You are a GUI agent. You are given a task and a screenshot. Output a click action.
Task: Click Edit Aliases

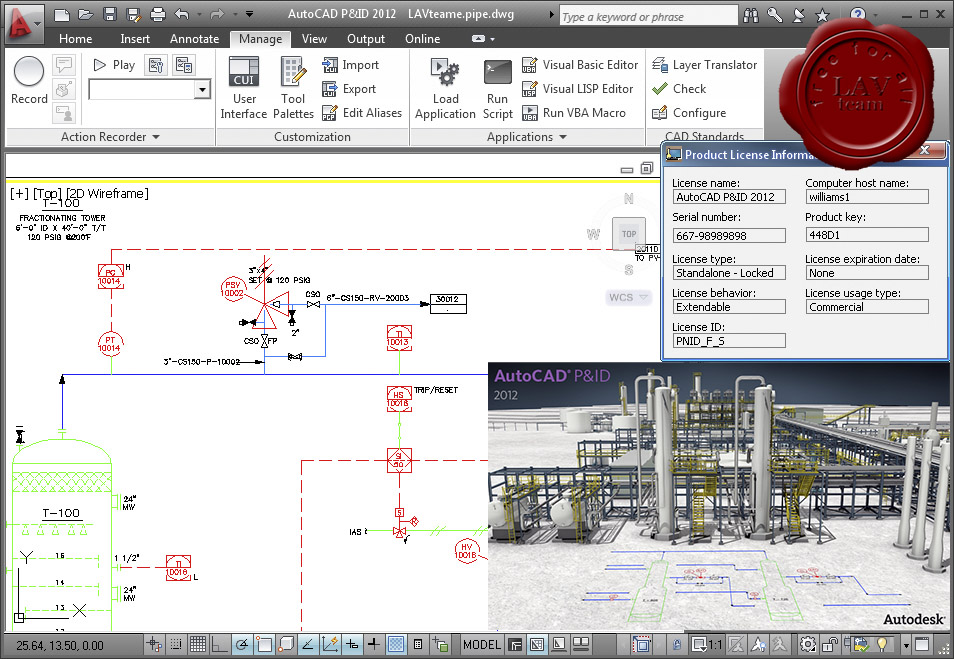(363, 113)
